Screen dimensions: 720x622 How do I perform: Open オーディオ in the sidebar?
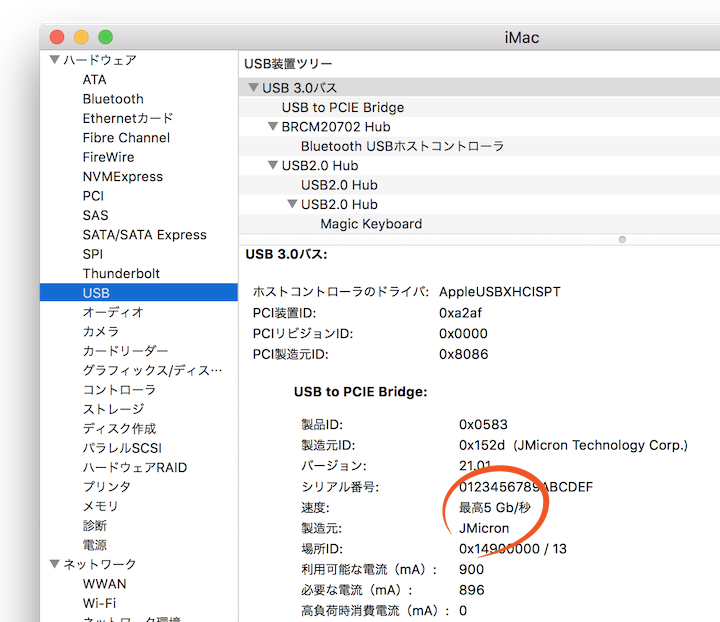tap(113, 312)
